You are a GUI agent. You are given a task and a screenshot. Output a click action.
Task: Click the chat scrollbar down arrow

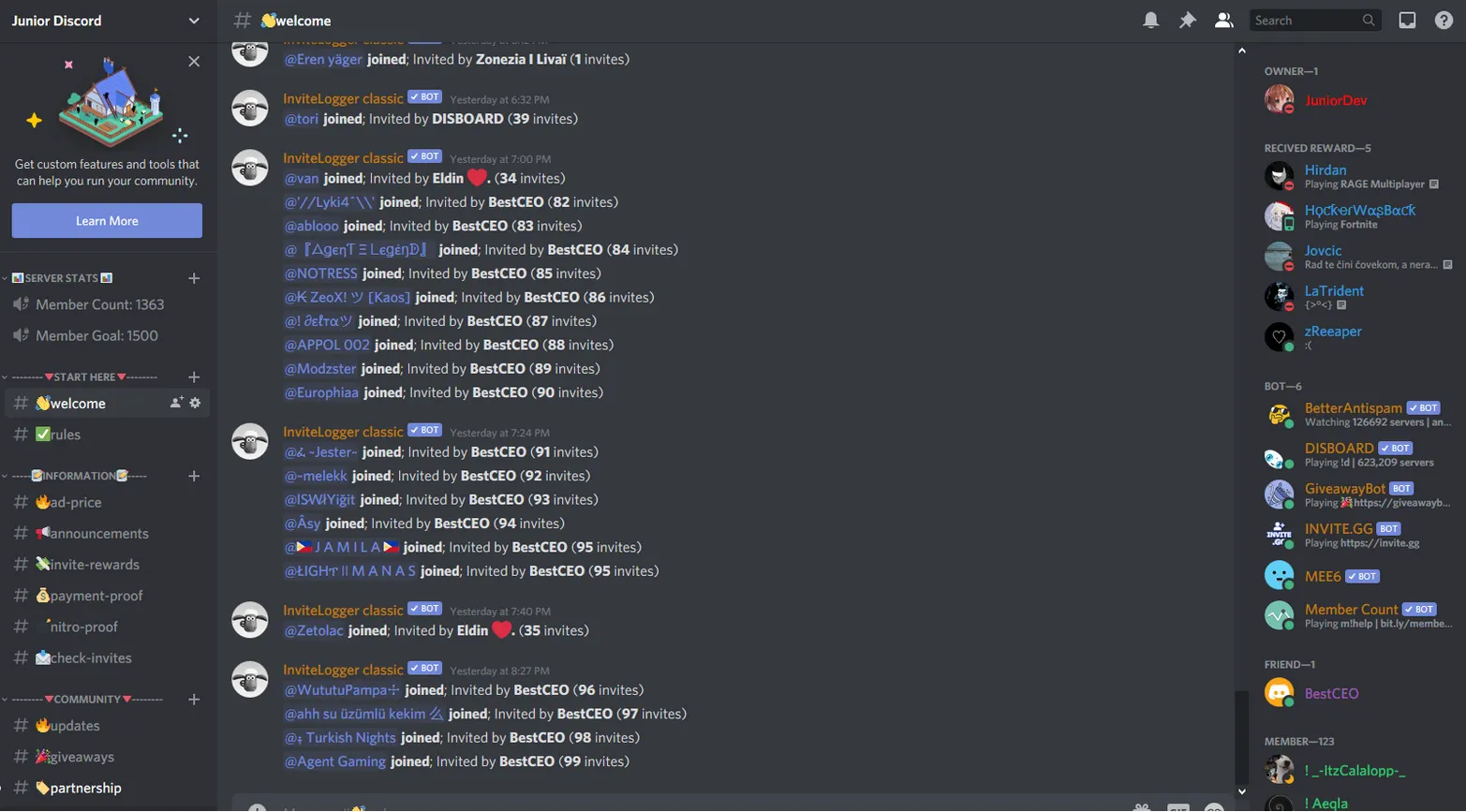[x=1242, y=791]
